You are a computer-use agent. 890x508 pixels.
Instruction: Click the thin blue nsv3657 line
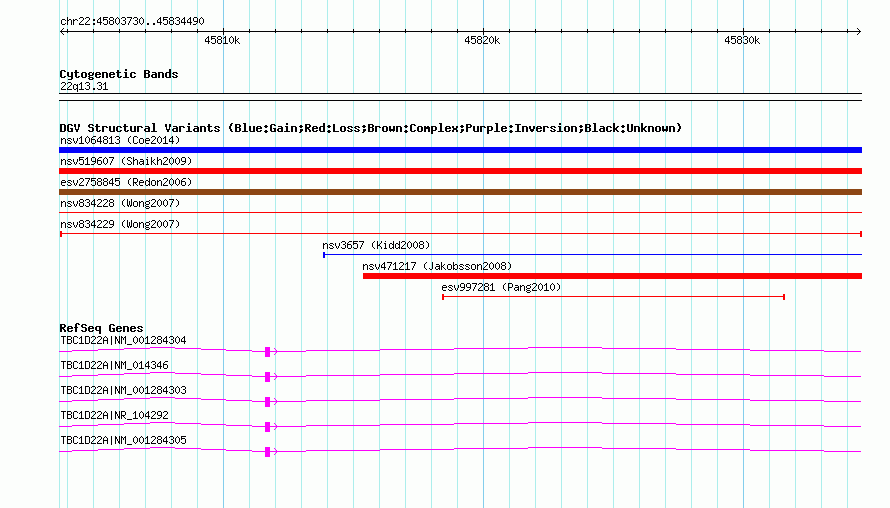pyautogui.click(x=593, y=254)
